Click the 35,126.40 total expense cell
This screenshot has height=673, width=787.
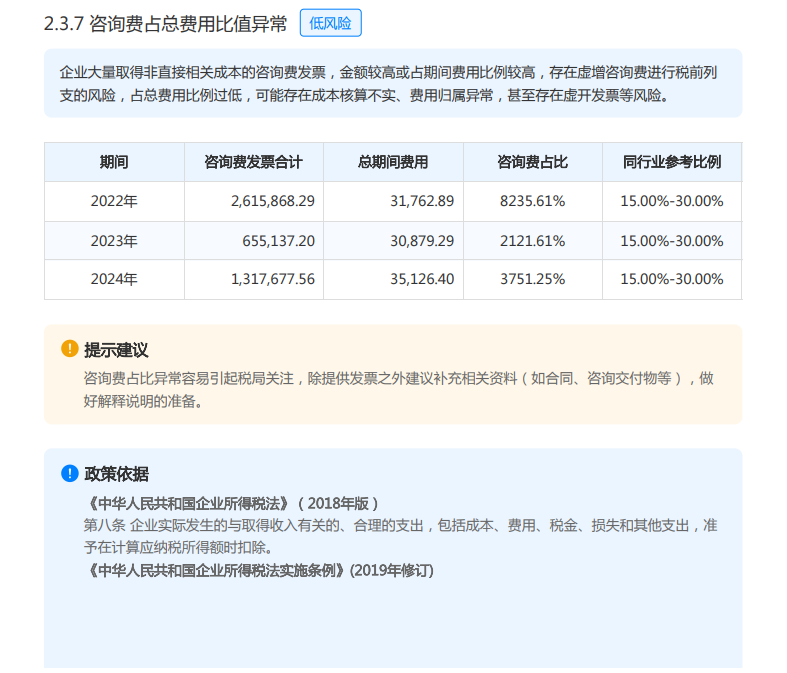pyautogui.click(x=422, y=280)
